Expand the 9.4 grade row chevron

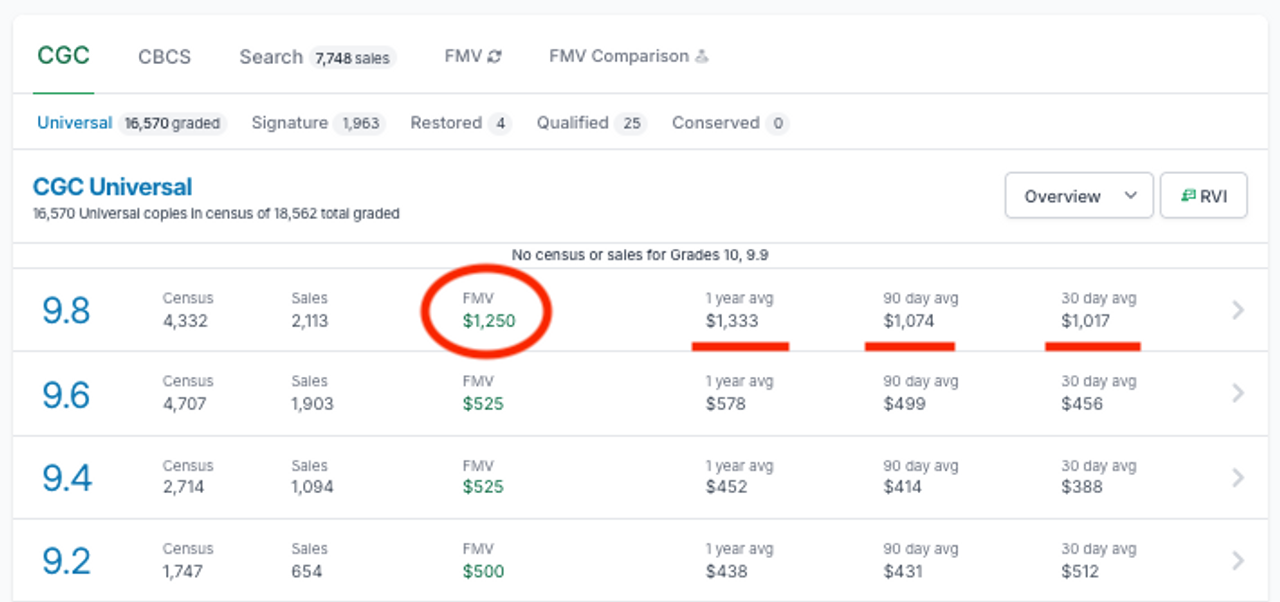click(x=1238, y=476)
